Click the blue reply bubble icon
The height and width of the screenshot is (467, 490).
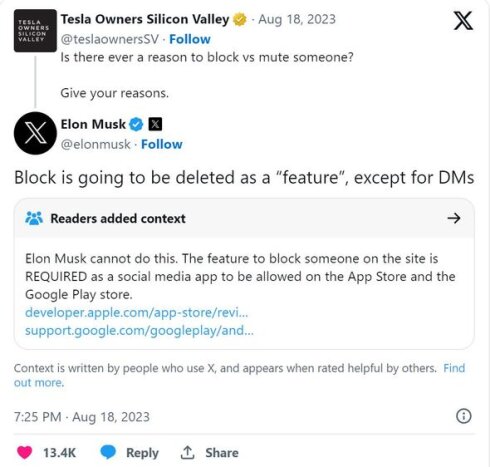(x=108, y=452)
